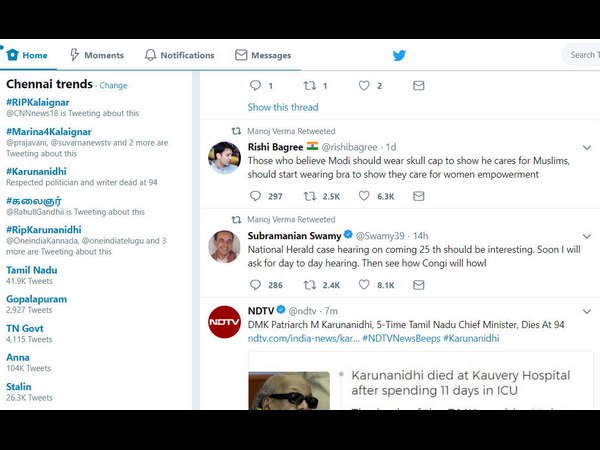This screenshot has width=600, height=450.
Task: Open the #RipKarunanidhi trend
Action: [x=44, y=230]
